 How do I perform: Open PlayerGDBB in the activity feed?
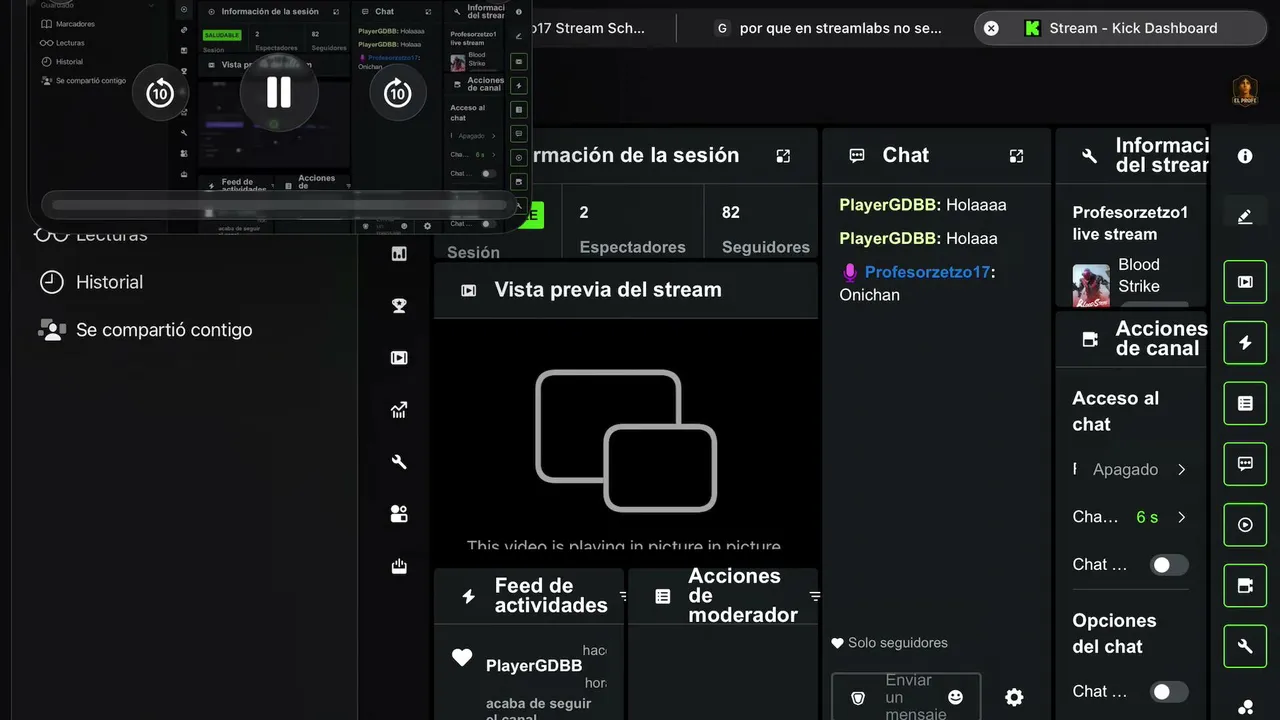(x=534, y=665)
